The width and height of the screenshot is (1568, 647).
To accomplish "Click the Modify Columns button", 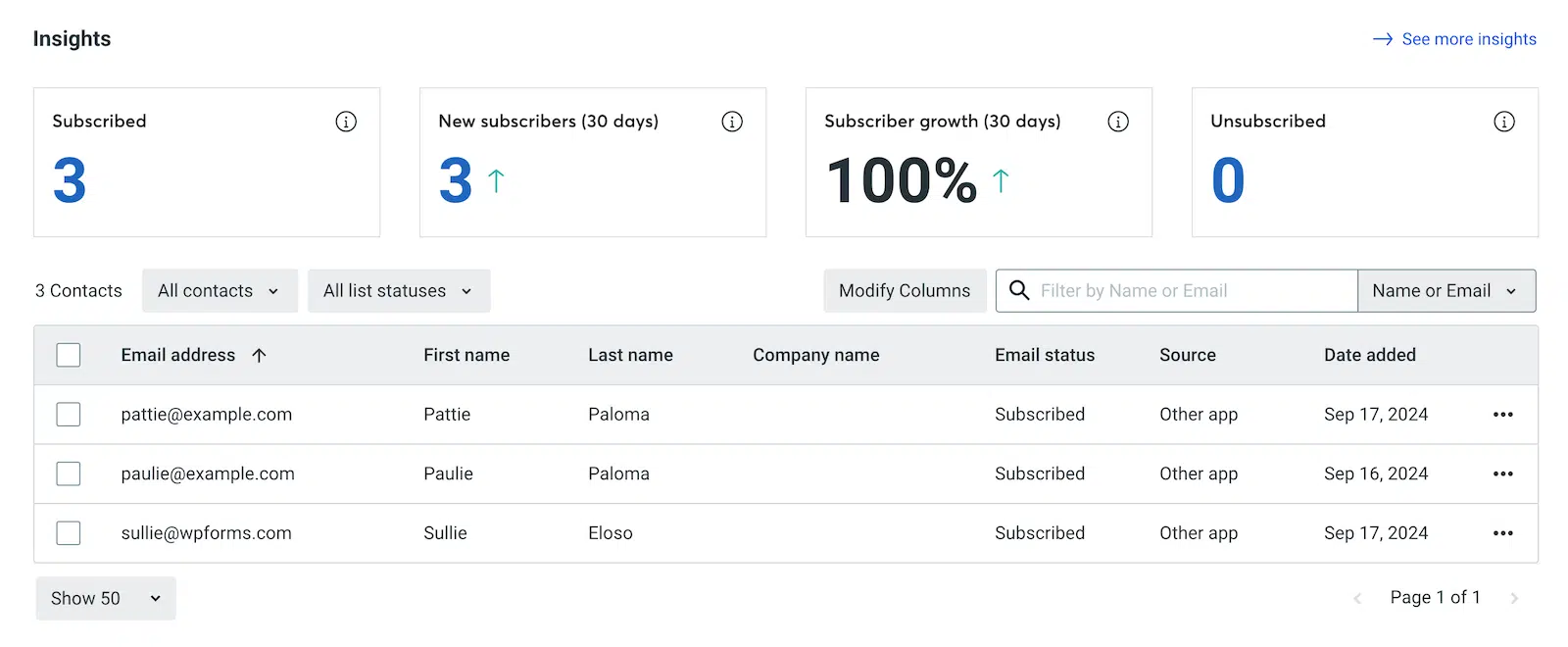I will [905, 291].
